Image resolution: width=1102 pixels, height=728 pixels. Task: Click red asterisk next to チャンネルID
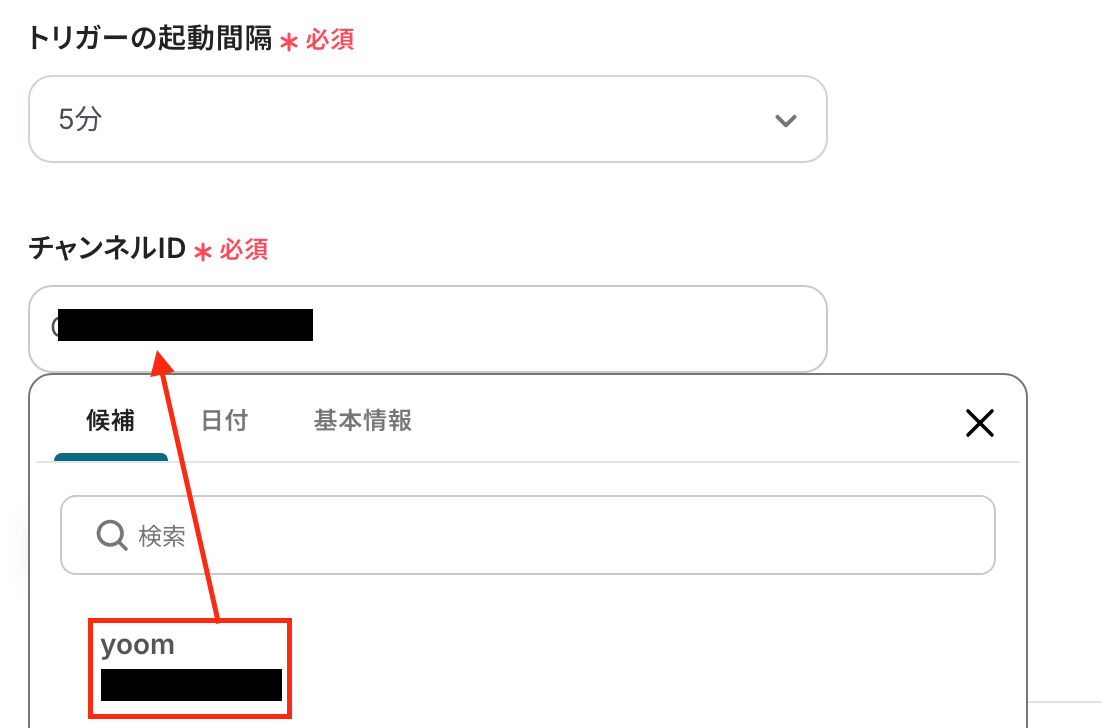tap(203, 252)
